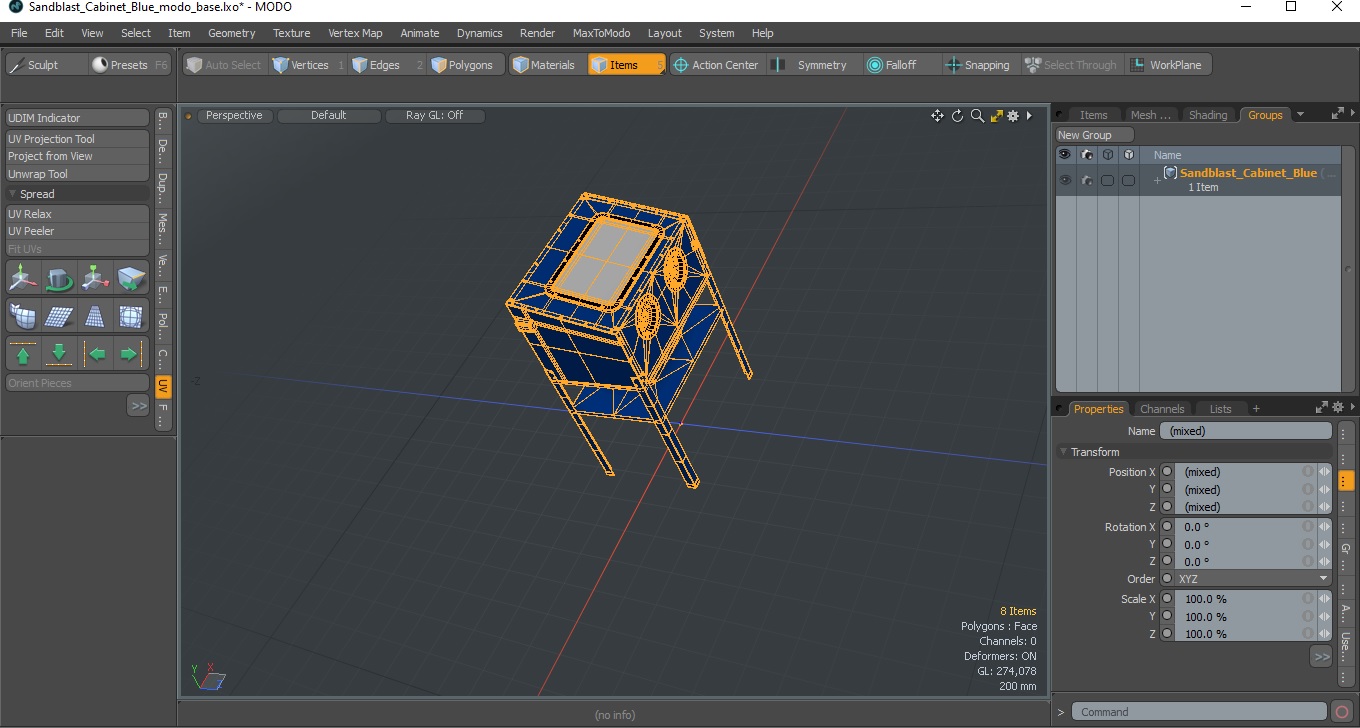Toggle second checkbox in Sandblast_Cabinet_Blue row

point(1129,180)
